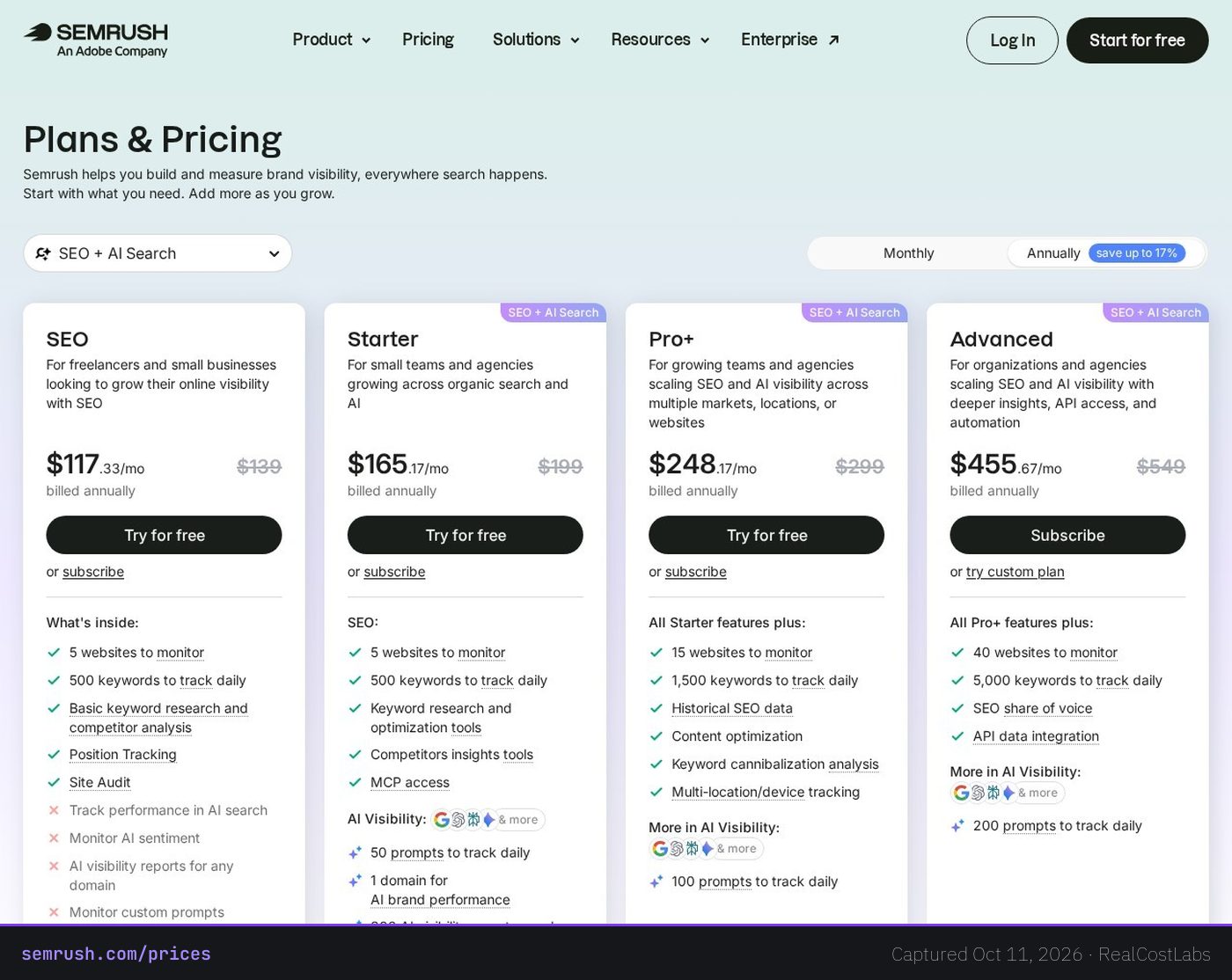Screen dimensions: 1232x980
Task: Click icon in SEO + AI Search selector
Action: pos(42,253)
